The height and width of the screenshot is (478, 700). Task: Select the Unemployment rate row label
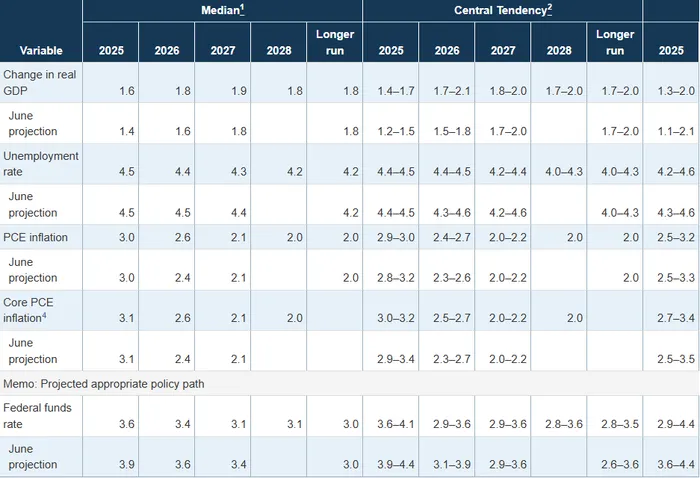35,164
